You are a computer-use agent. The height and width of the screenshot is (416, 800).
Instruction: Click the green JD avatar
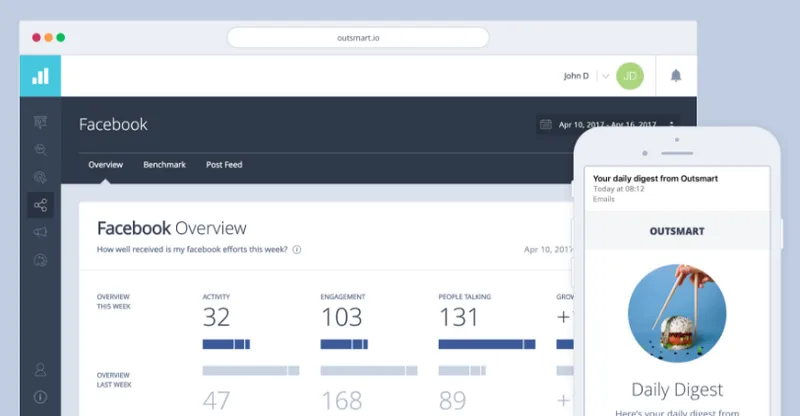(x=630, y=76)
